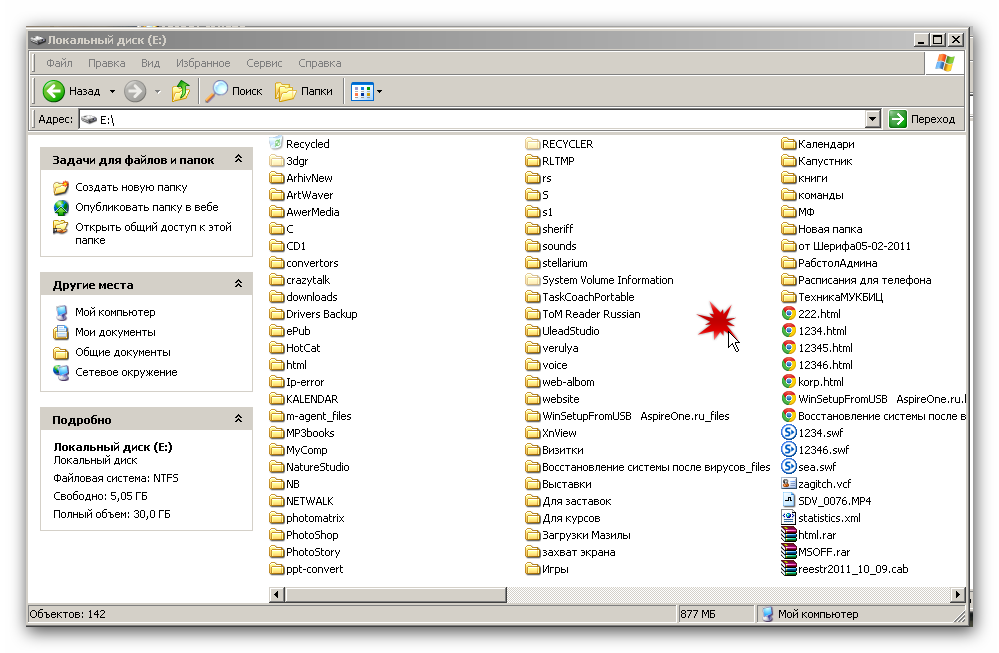Select the ТехникаМУКБИЦ folder name
Screen dimensions: 999x653
tap(840, 297)
